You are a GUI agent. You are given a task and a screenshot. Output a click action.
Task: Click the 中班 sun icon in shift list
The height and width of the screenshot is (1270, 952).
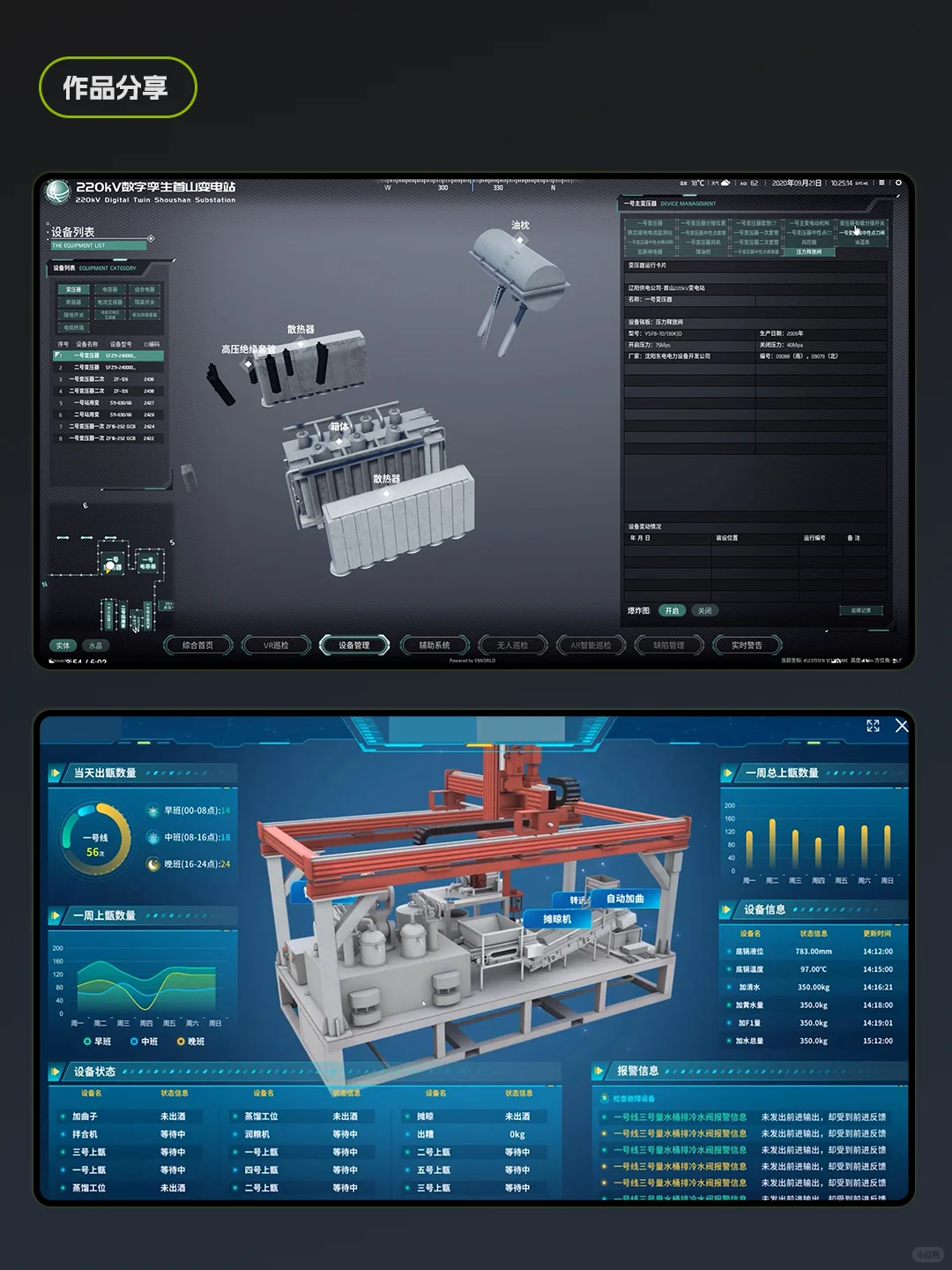(153, 837)
